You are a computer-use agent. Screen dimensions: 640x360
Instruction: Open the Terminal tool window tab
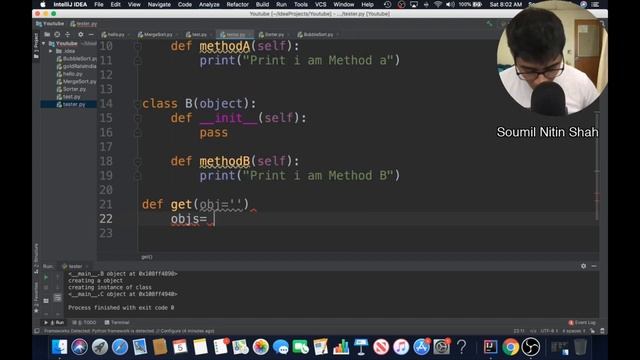coord(117,322)
